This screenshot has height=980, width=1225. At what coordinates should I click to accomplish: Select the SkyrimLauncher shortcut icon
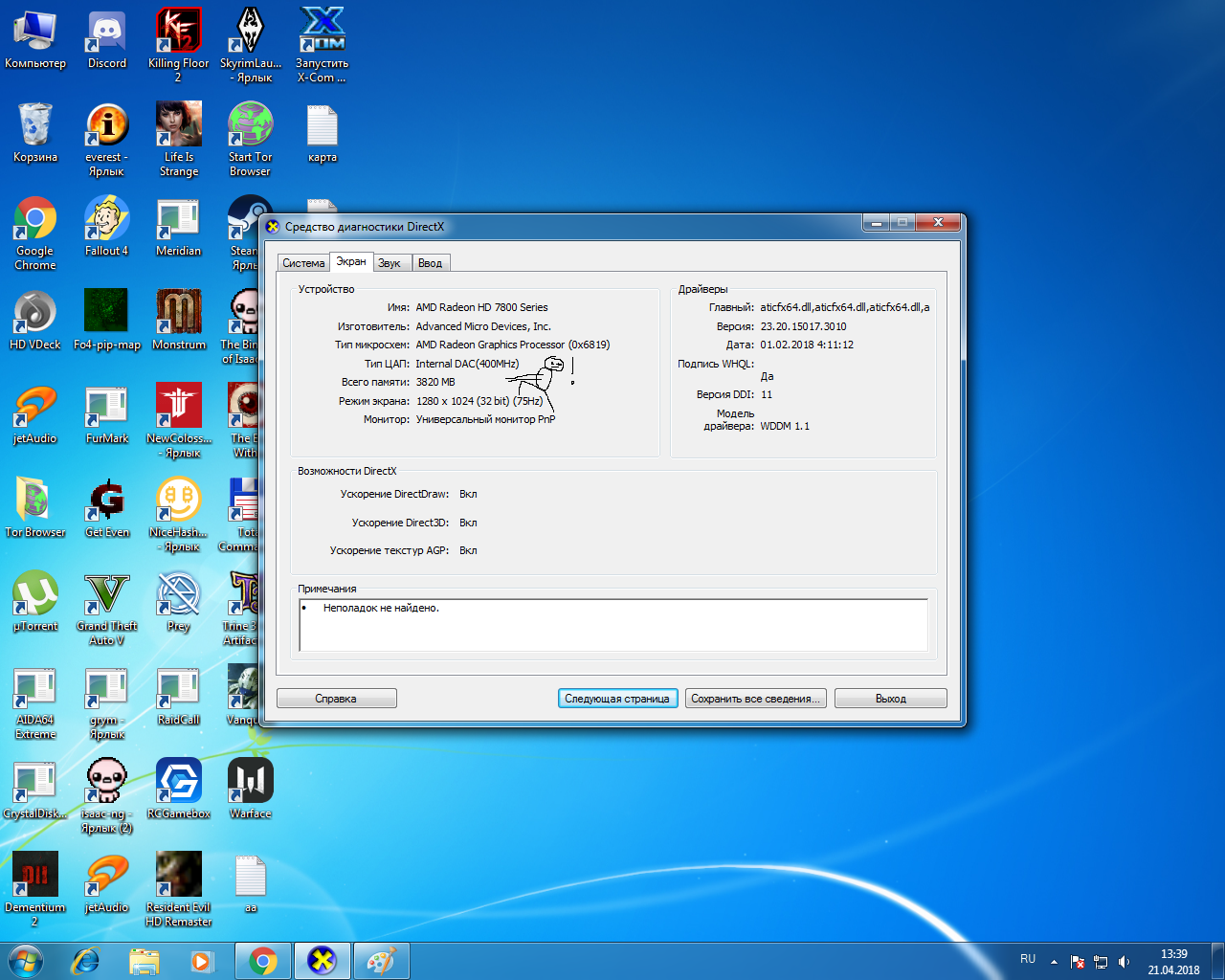[251, 45]
